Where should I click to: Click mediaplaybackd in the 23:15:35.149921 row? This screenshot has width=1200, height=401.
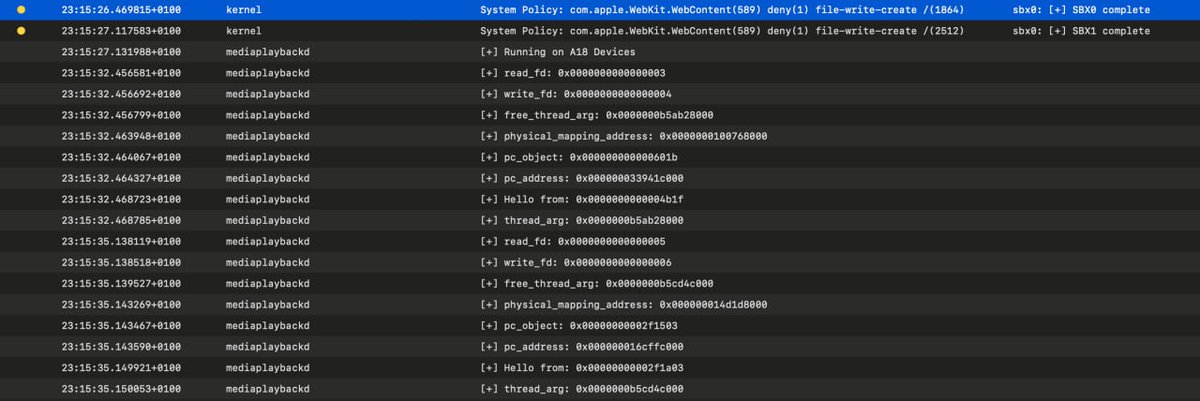tap(268, 367)
